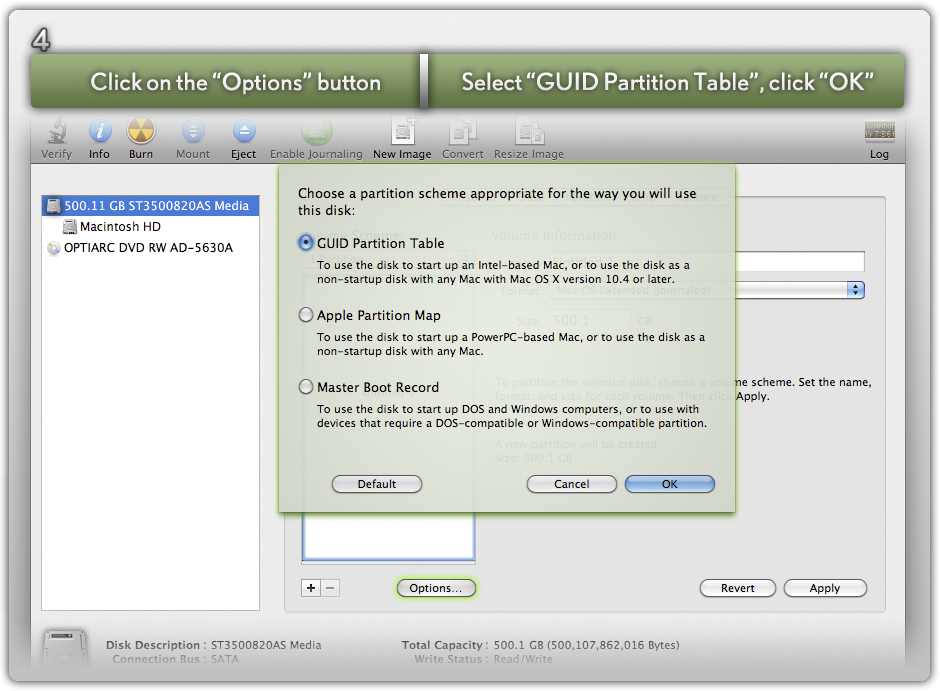Click the Resize Image icon

tap(529, 131)
